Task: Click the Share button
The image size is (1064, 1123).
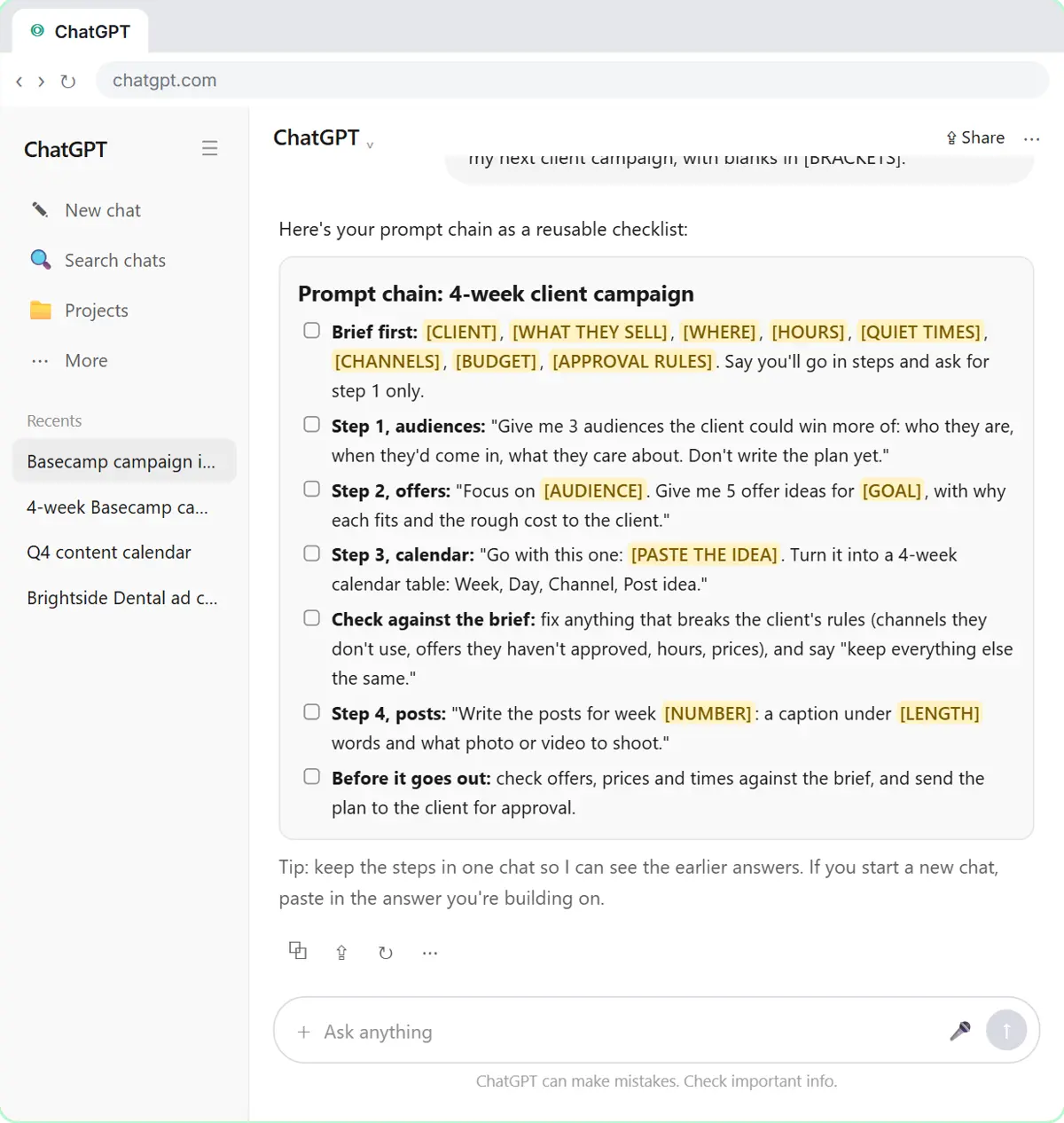Action: (x=975, y=138)
